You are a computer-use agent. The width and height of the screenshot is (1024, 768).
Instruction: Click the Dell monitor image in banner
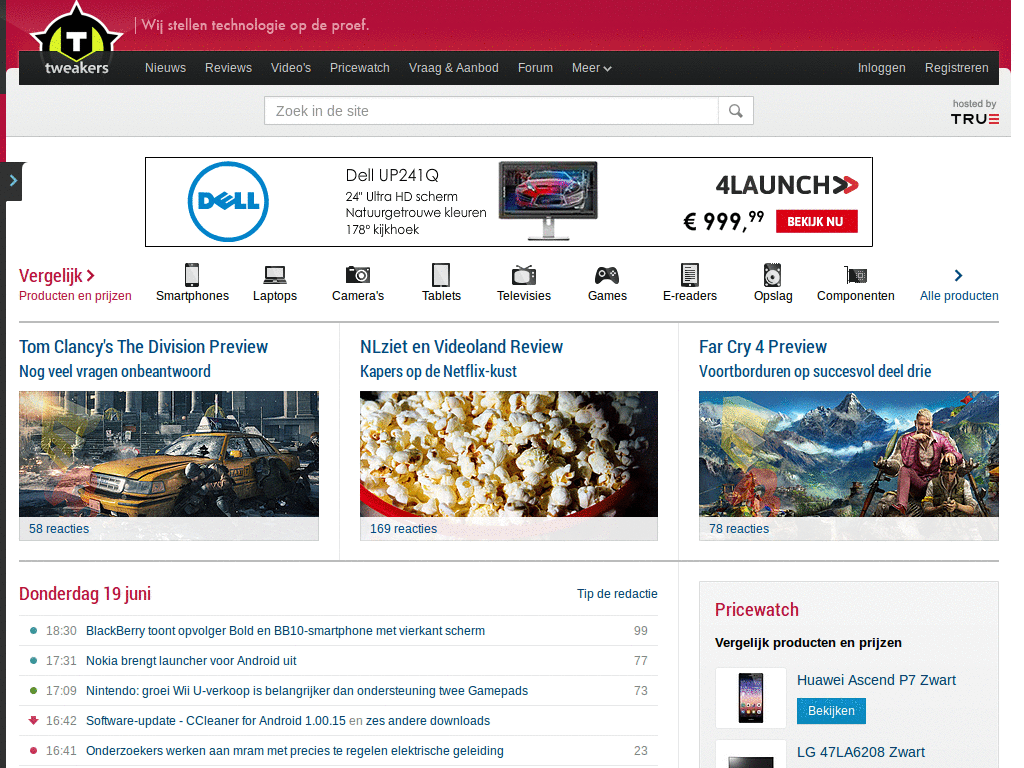pyautogui.click(x=549, y=200)
